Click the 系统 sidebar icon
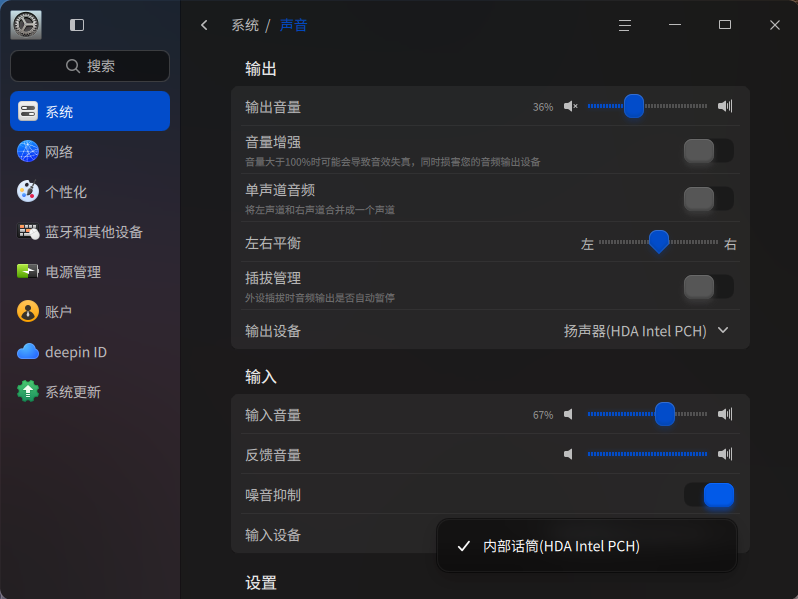 coord(28,111)
